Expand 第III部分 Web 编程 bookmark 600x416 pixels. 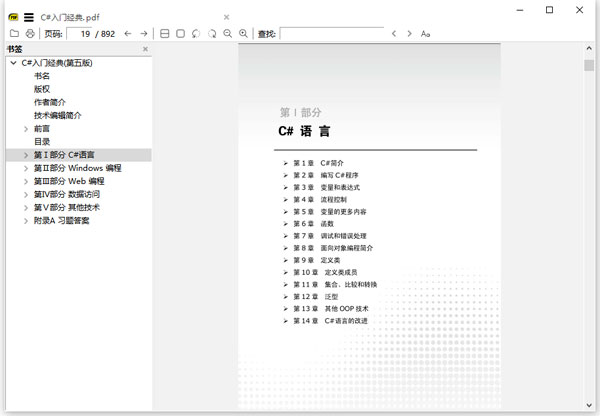click(26, 181)
